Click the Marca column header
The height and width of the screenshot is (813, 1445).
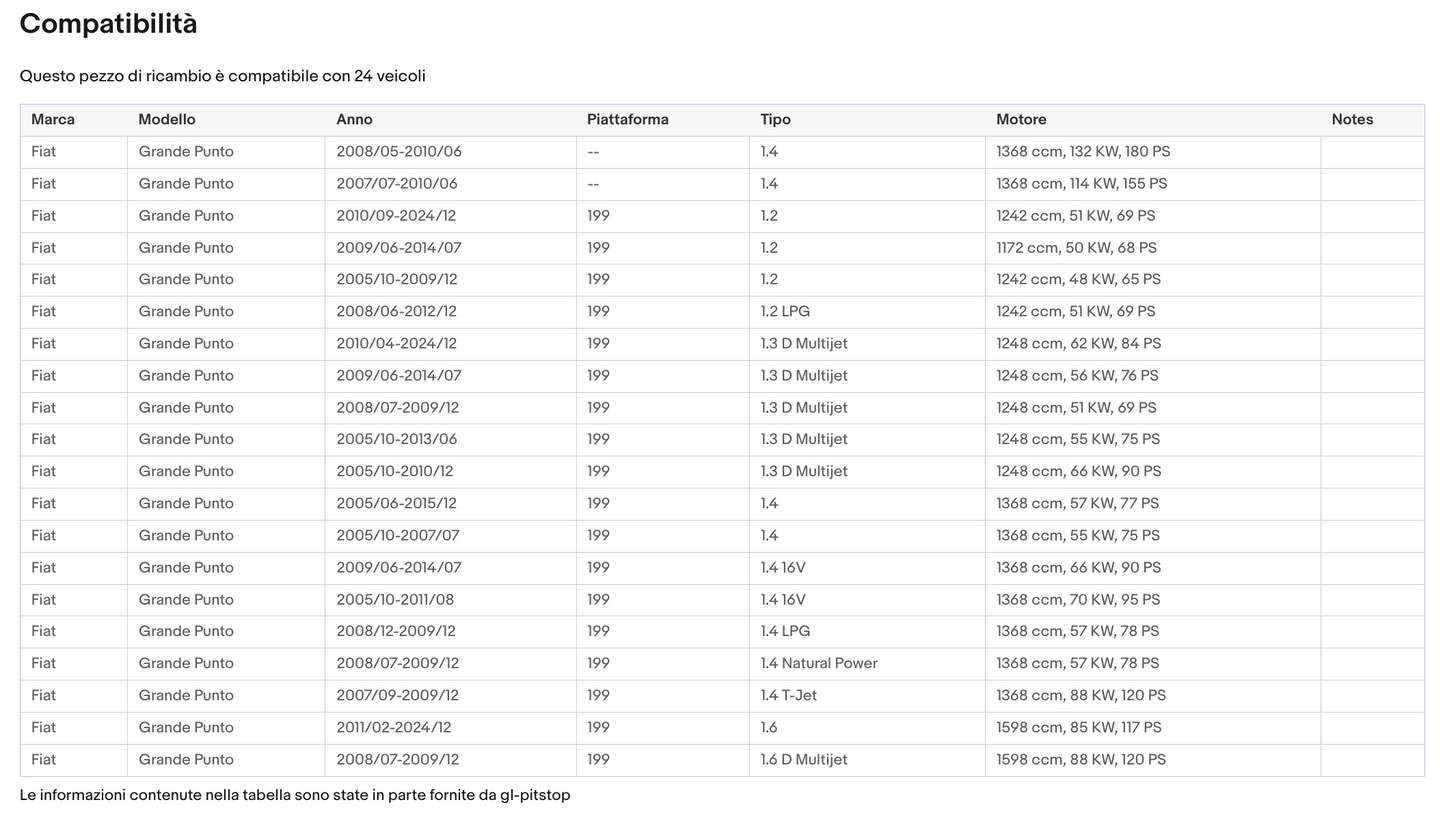coord(53,120)
